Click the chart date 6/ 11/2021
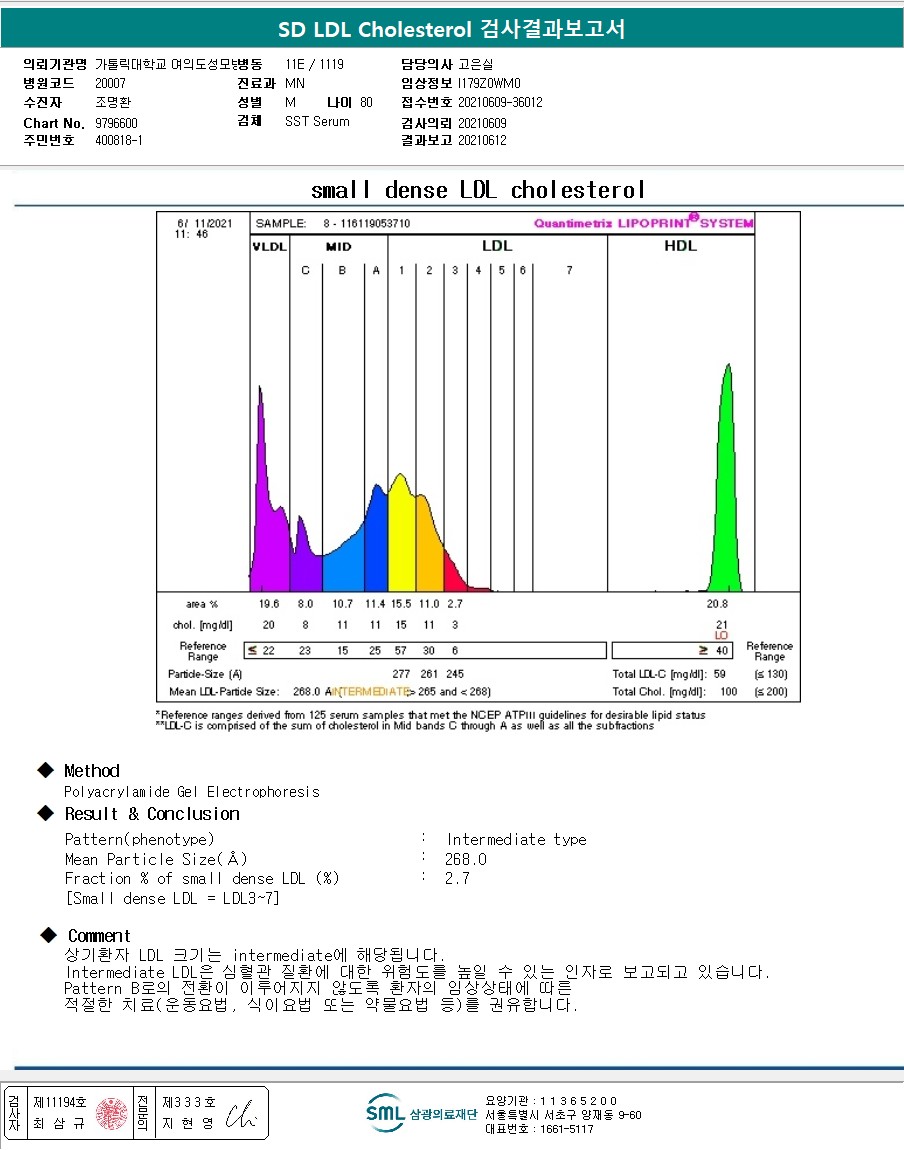904x1150 pixels. pyautogui.click(x=204, y=223)
